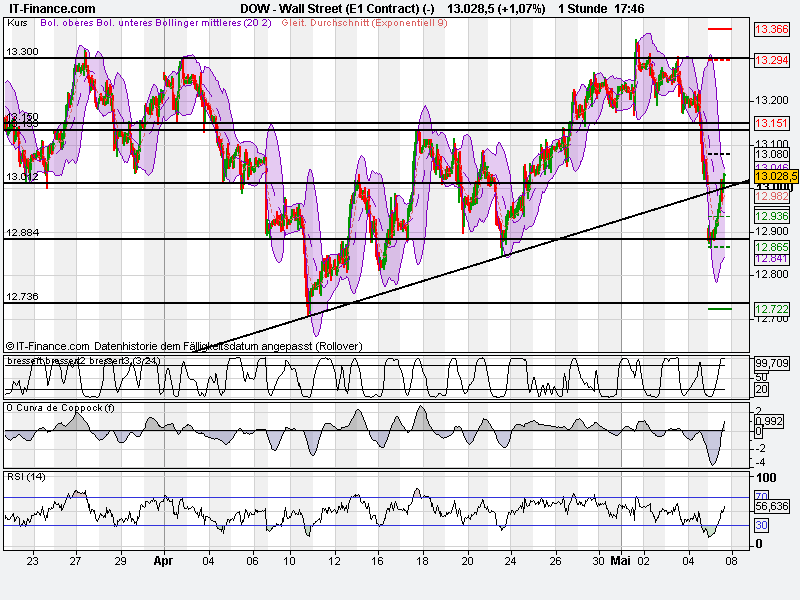Click the 27 date axis label
This screenshot has height=600, width=800.
click(x=75, y=561)
